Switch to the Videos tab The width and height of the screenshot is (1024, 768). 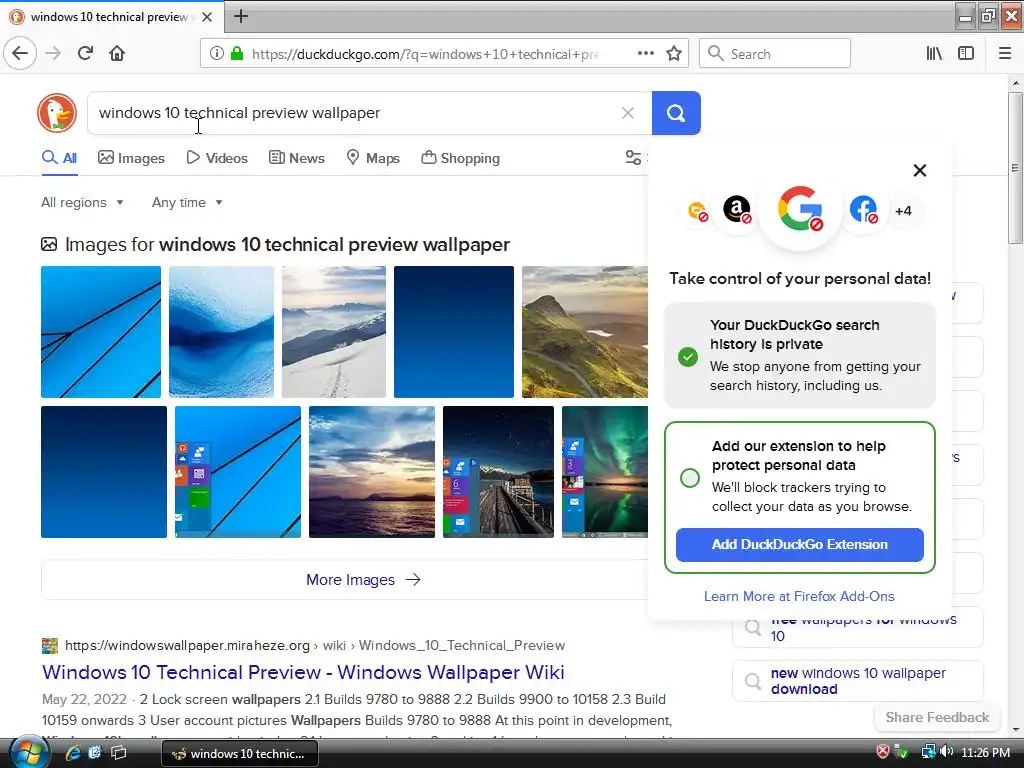[217, 158]
